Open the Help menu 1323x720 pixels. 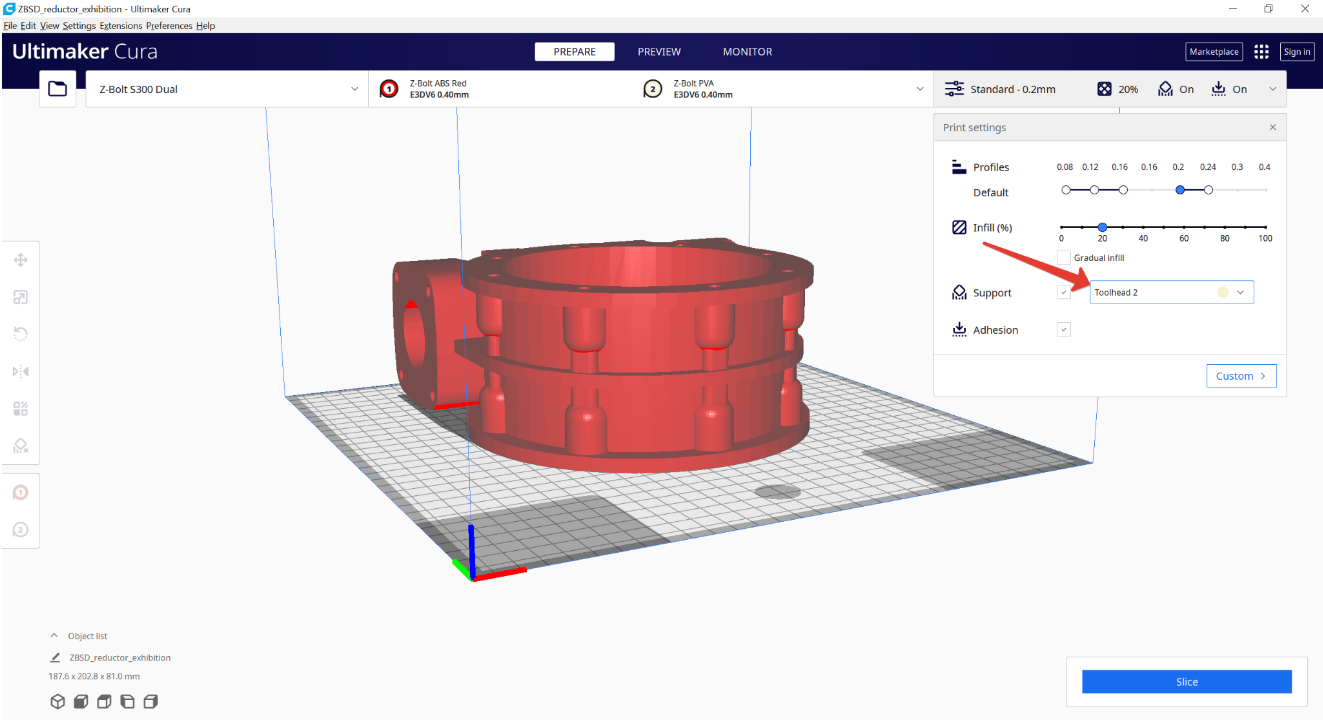[x=205, y=26]
